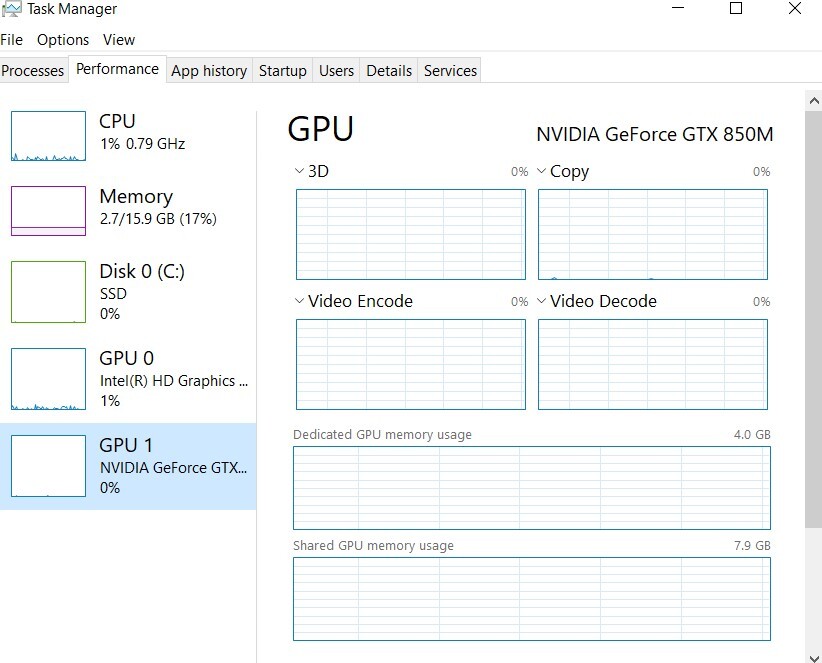The height and width of the screenshot is (663, 822).
Task: Click the 7.9 GB shared memory value
Action: 752,546
